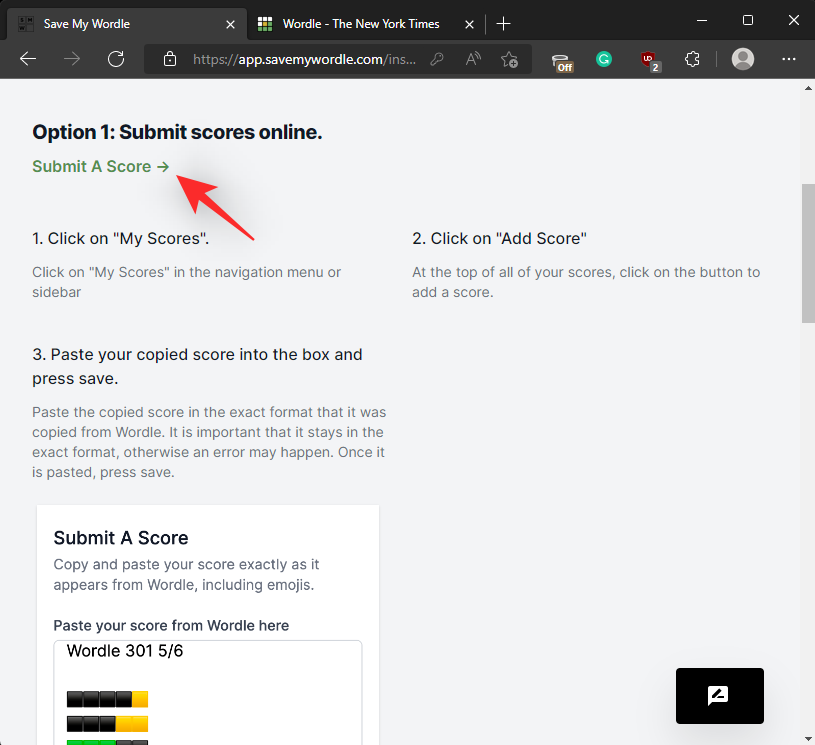815x745 pixels.
Task: Click inside the Wordle score paste box
Action: (208, 690)
